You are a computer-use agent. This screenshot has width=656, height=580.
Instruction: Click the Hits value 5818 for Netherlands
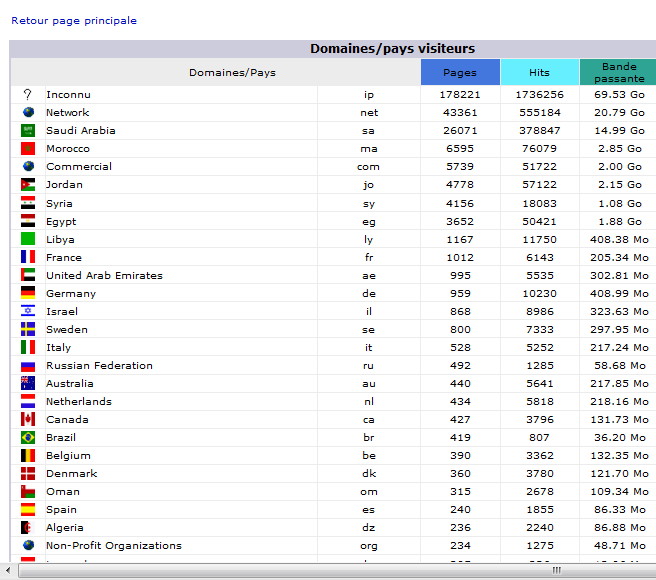(x=540, y=401)
